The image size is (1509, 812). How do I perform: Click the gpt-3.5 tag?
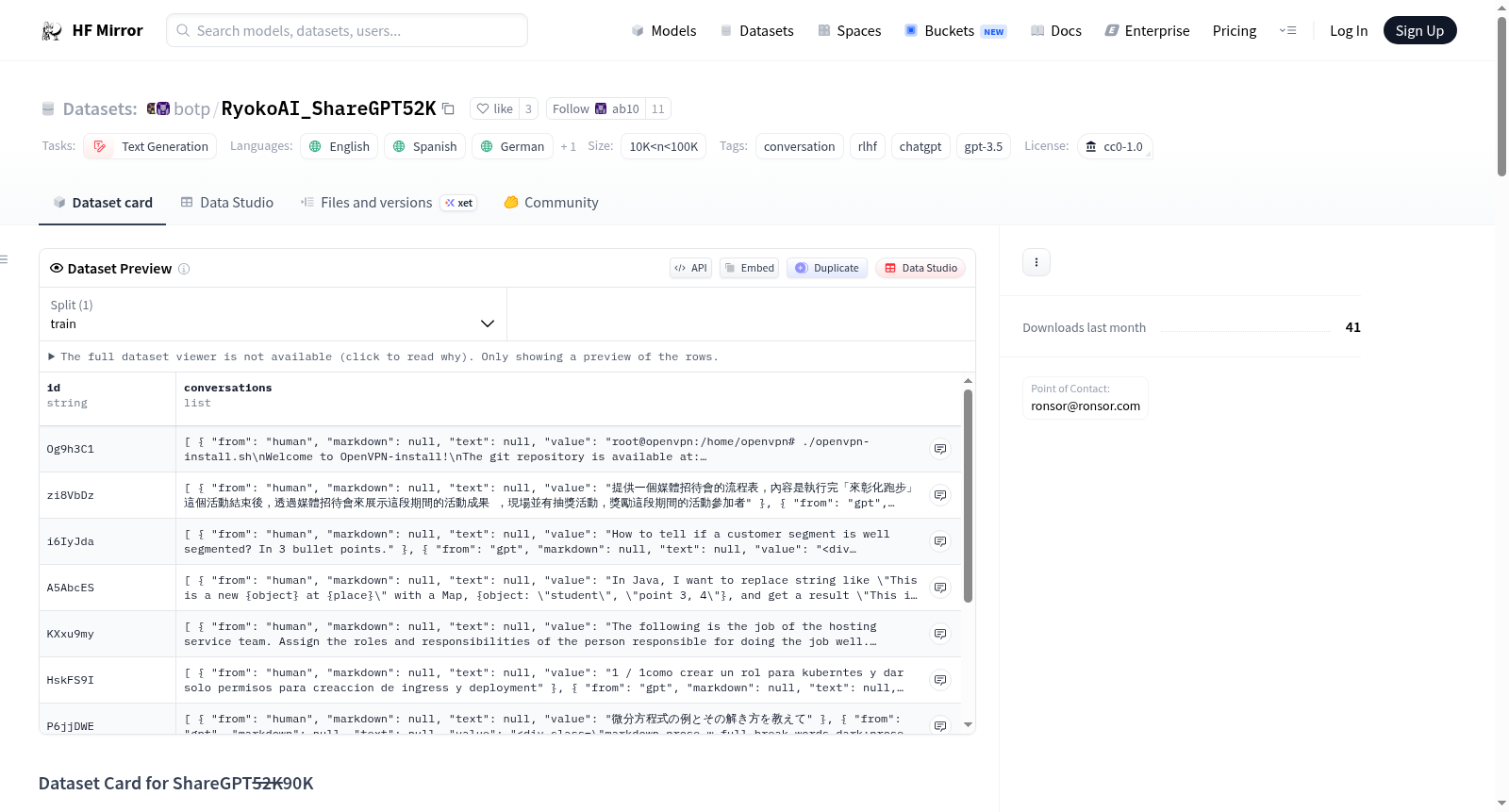[x=984, y=147]
